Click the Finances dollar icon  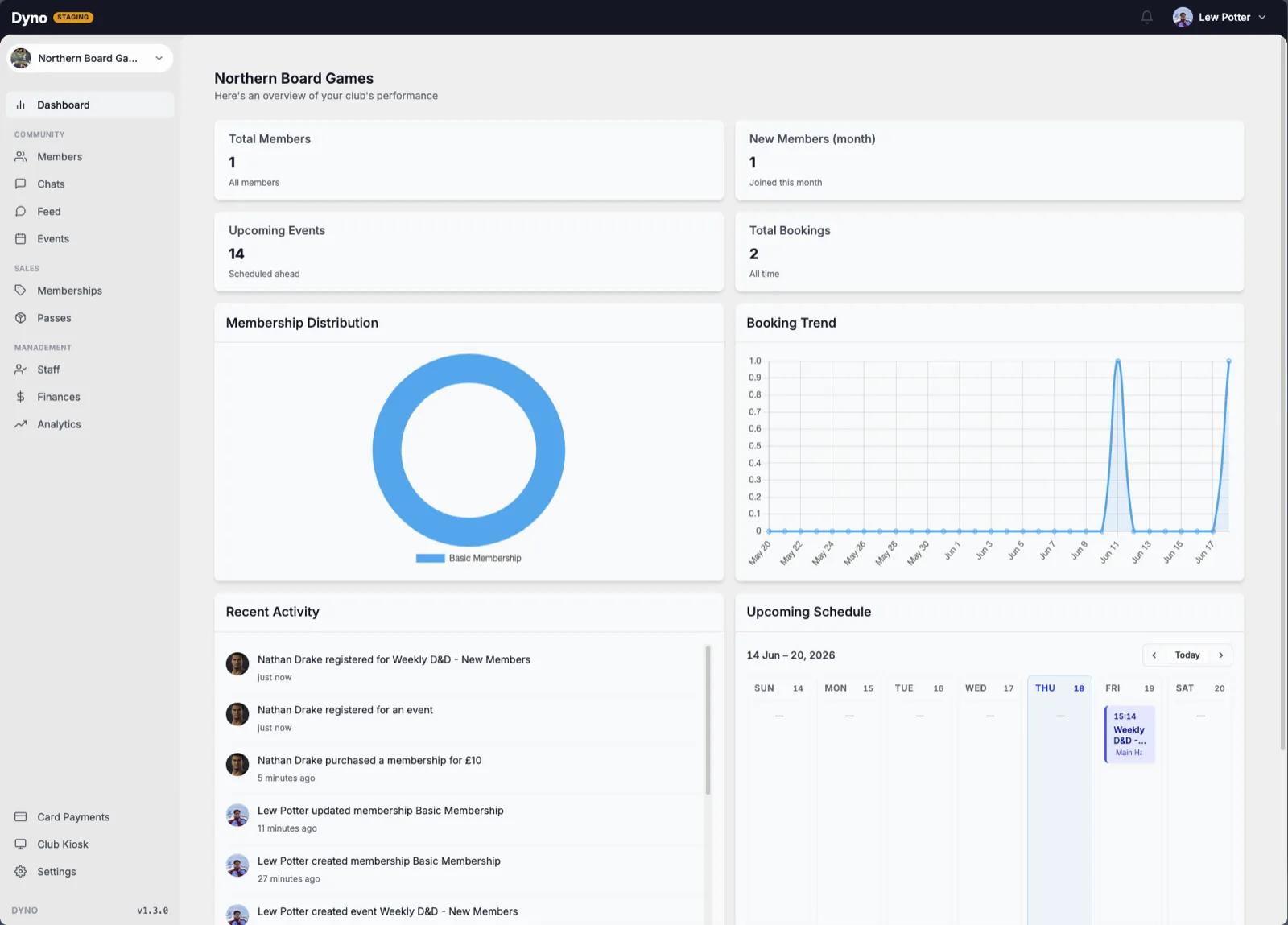tap(21, 397)
